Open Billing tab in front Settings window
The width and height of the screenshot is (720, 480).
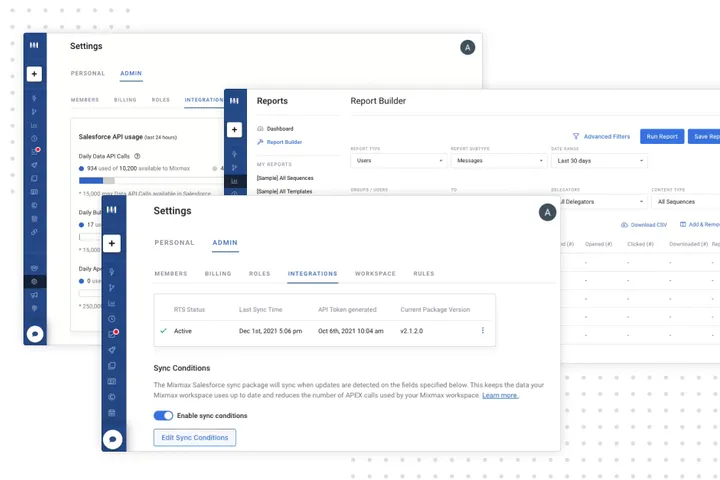point(218,273)
